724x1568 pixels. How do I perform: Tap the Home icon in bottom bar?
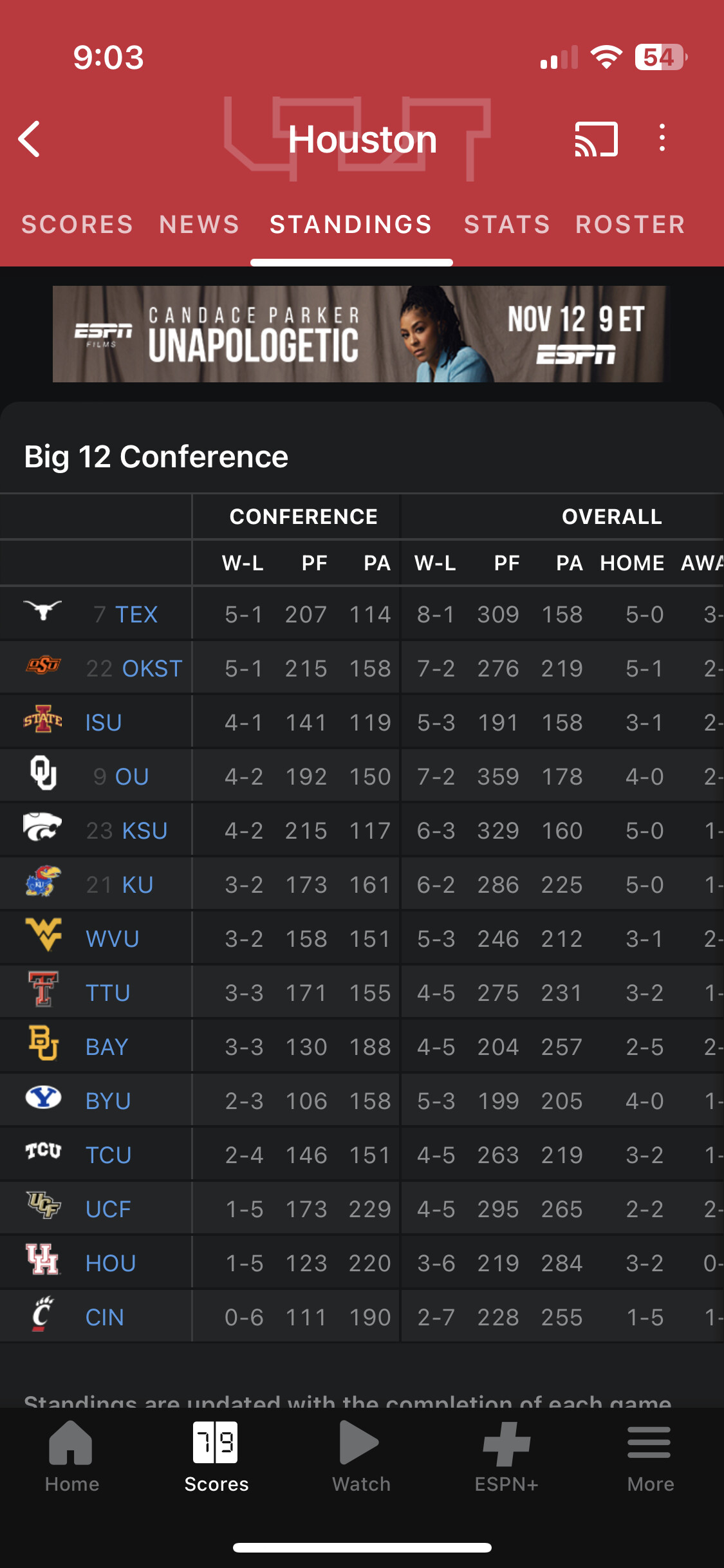pyautogui.click(x=71, y=1442)
